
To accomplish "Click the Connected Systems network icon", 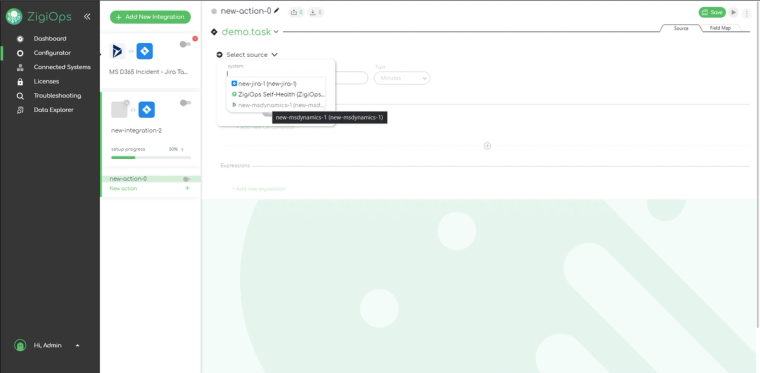I will pyautogui.click(x=20, y=67).
